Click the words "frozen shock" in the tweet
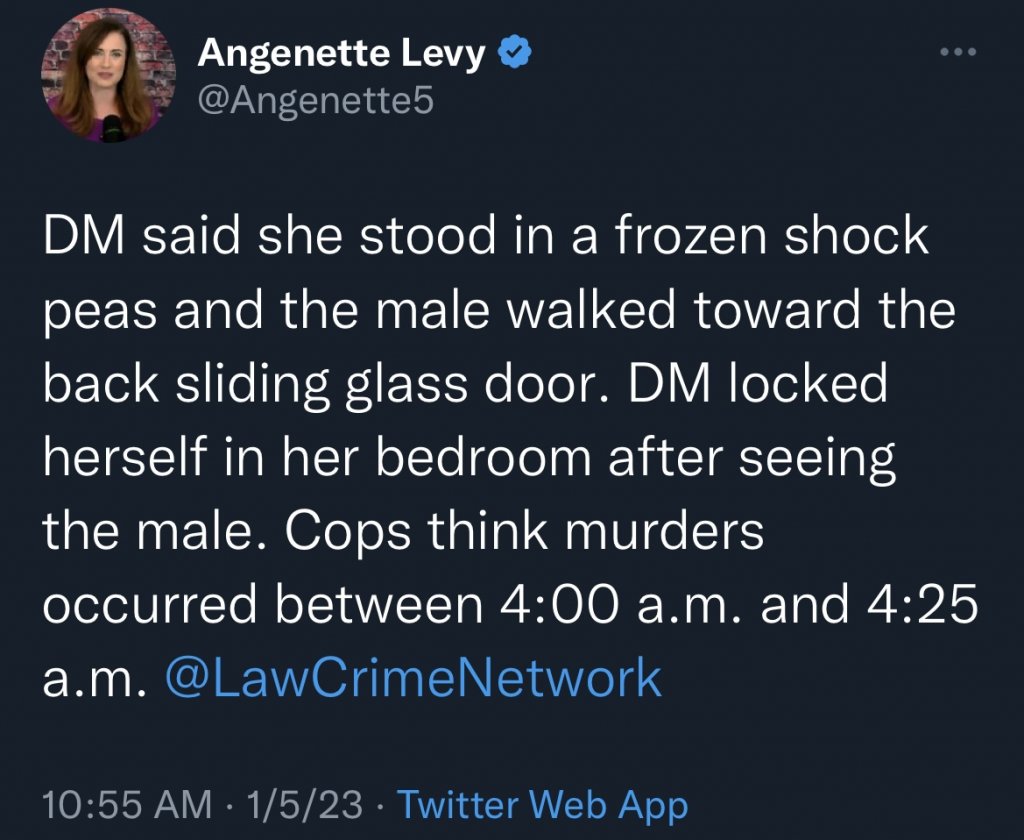 [768, 239]
